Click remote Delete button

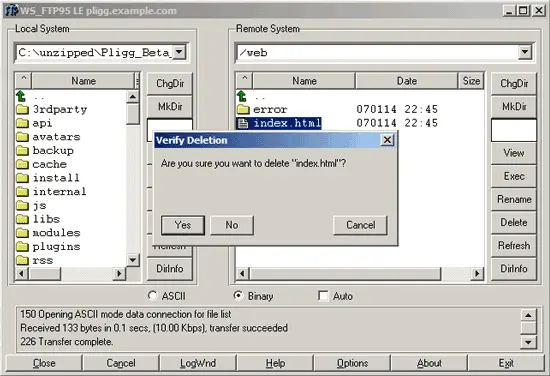pos(514,222)
